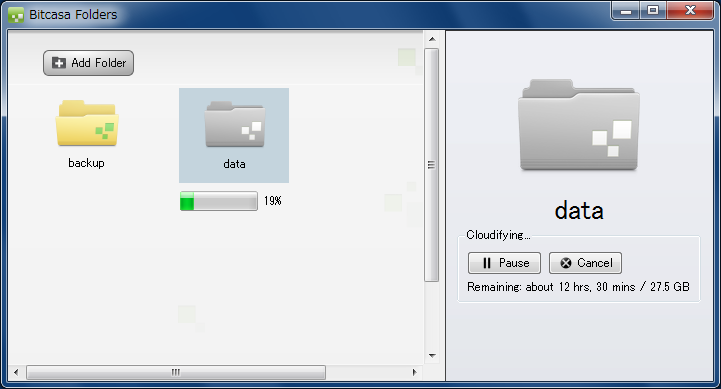
Task: Click the backup folder label
Action: tap(86, 163)
